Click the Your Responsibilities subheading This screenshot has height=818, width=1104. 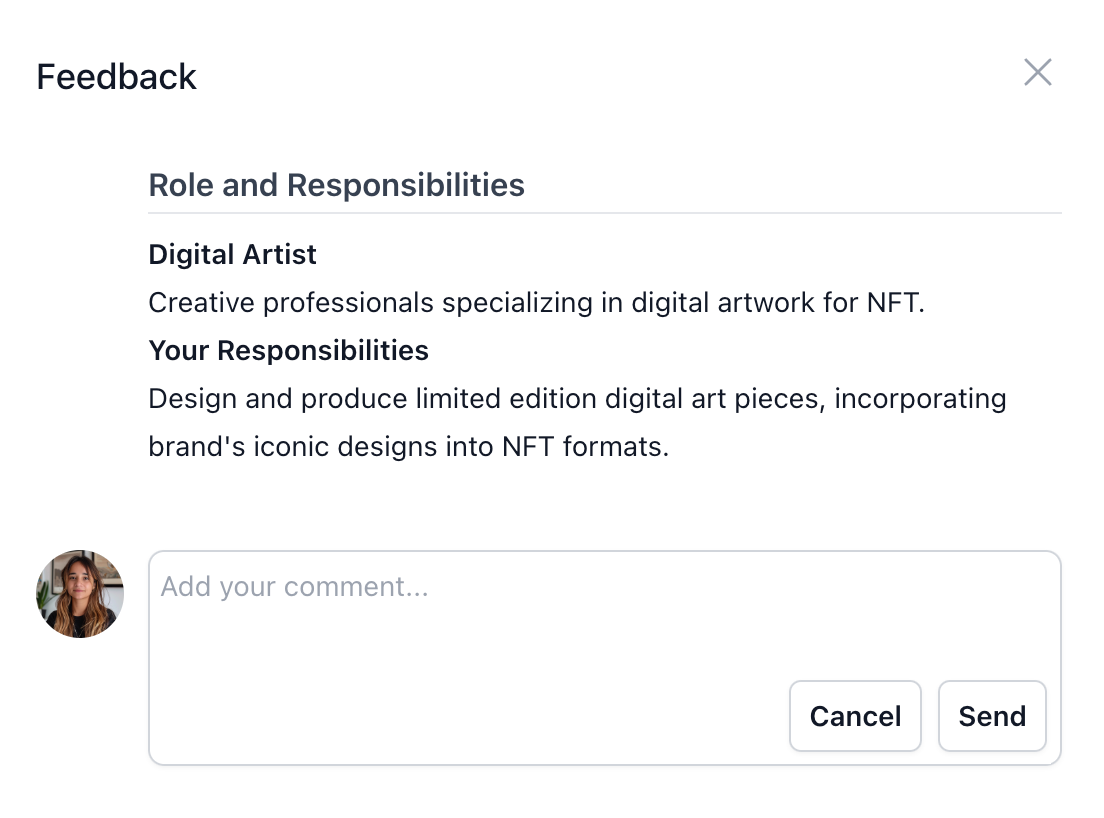point(288,351)
